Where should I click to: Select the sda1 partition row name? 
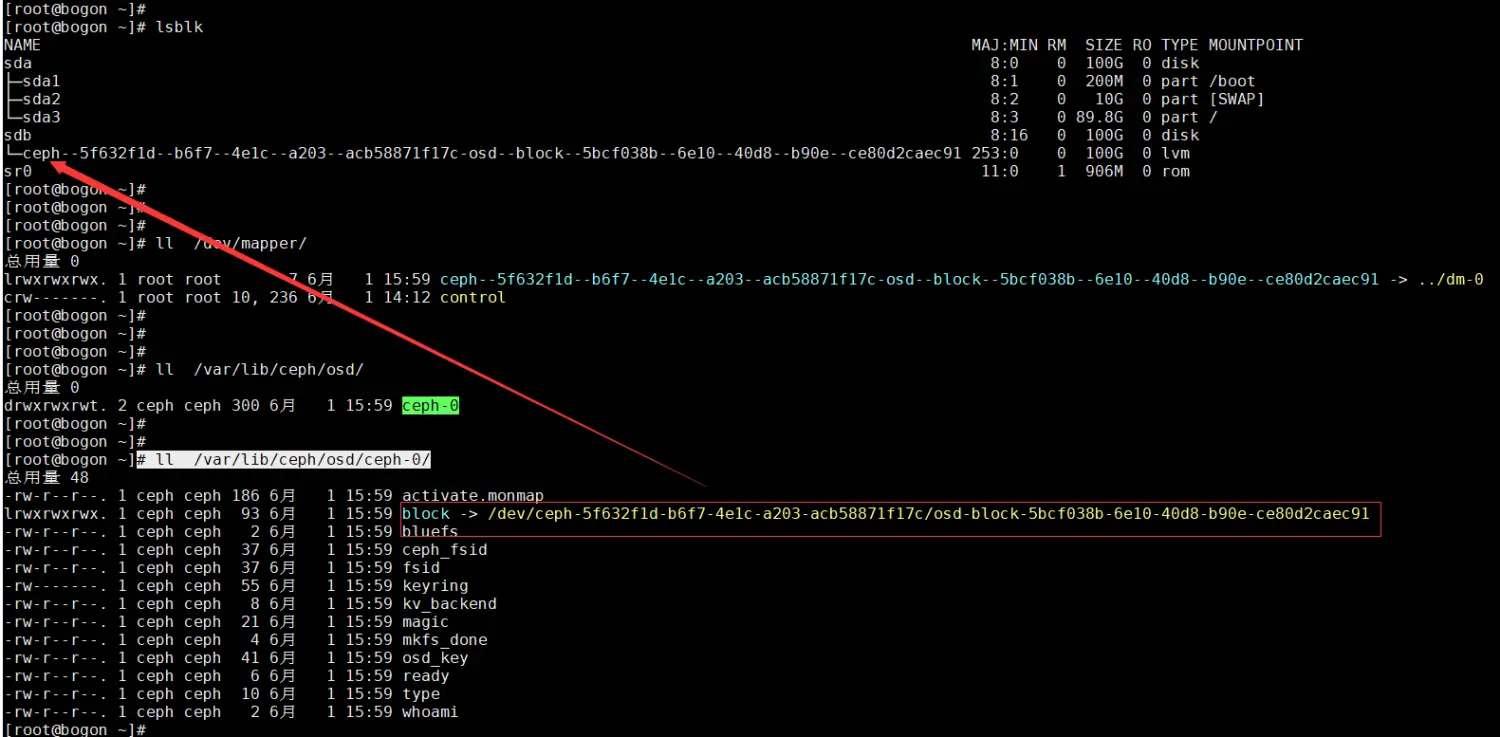tap(41, 81)
